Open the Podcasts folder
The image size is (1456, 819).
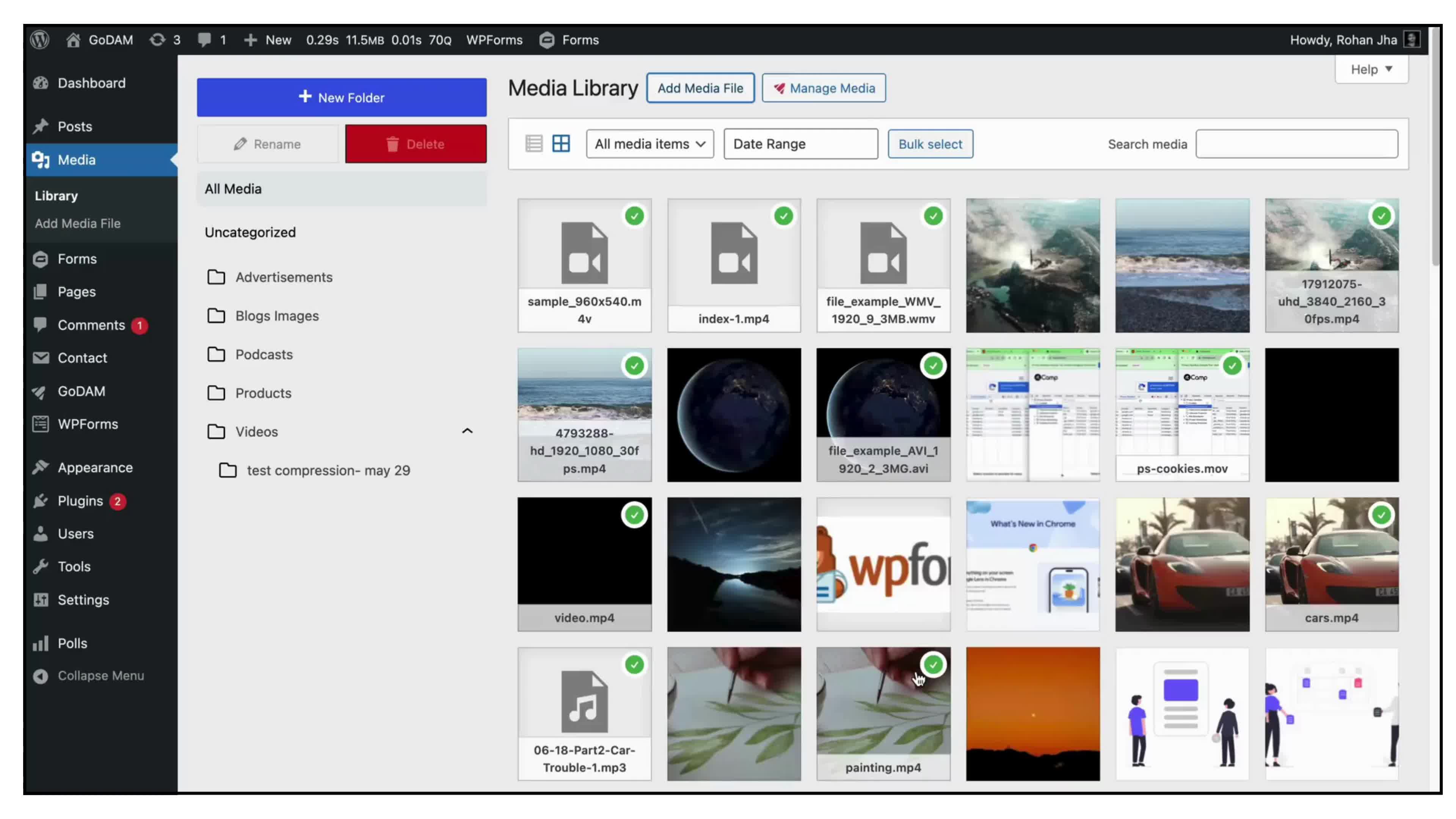click(x=264, y=355)
